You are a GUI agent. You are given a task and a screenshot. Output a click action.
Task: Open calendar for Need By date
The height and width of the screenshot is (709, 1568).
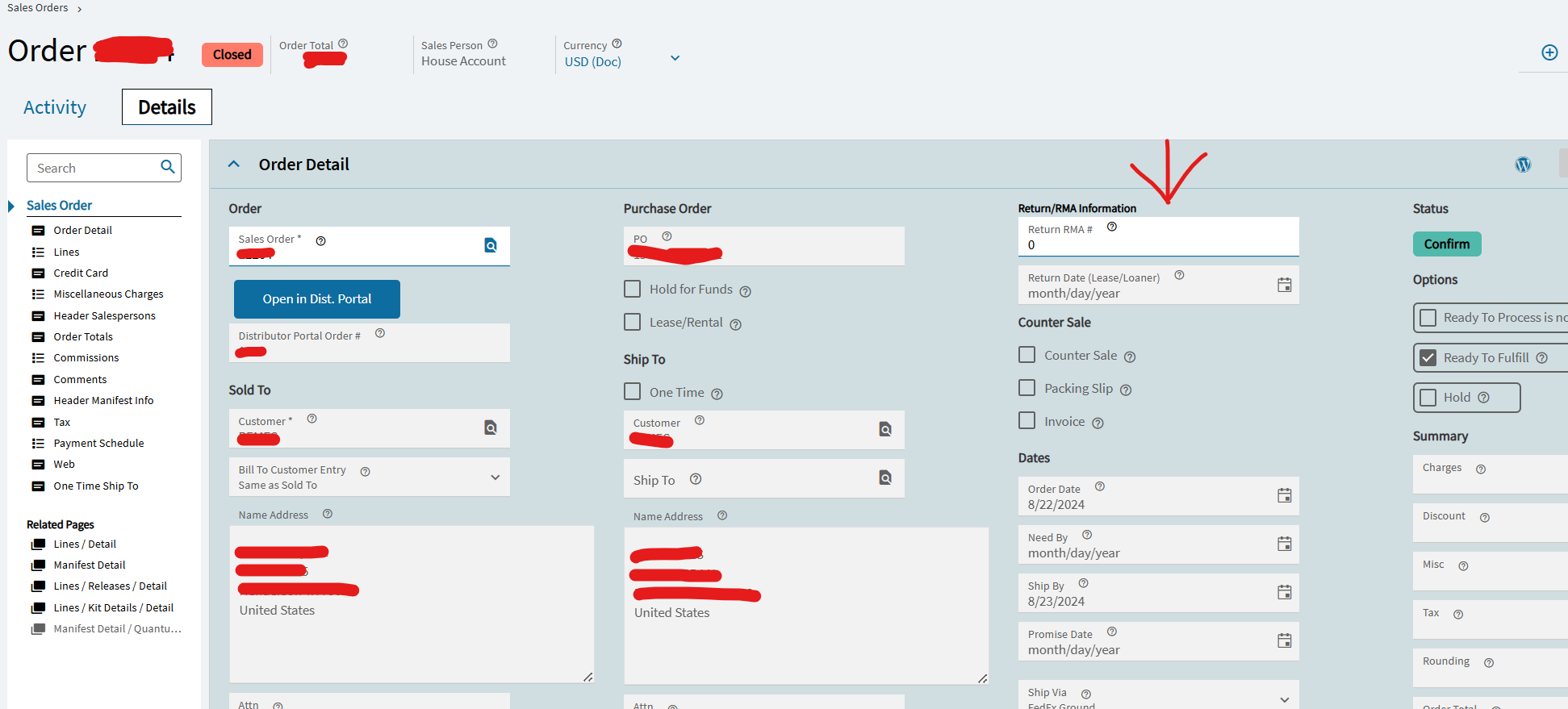pyautogui.click(x=1285, y=544)
